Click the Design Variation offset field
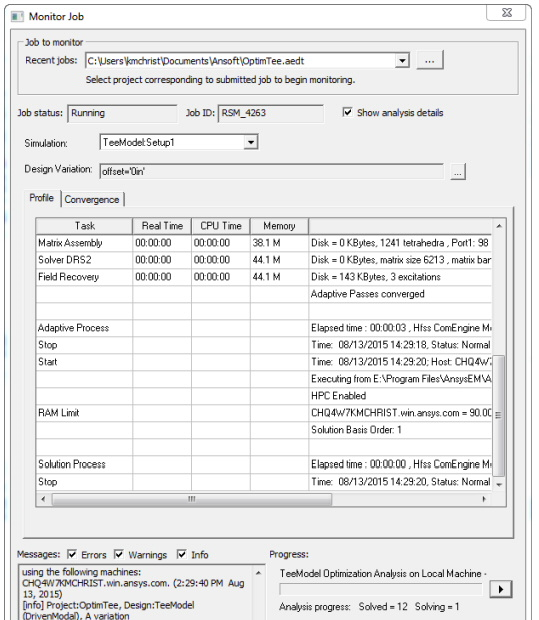The image size is (539, 620). (x=271, y=172)
